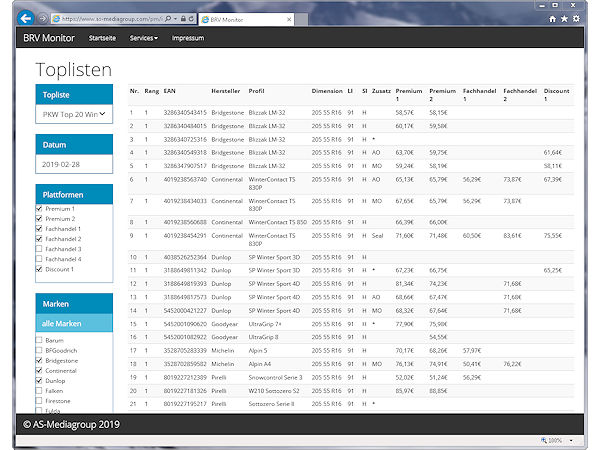Click the Toplisten page heading
The image size is (600, 450).
(x=74, y=70)
